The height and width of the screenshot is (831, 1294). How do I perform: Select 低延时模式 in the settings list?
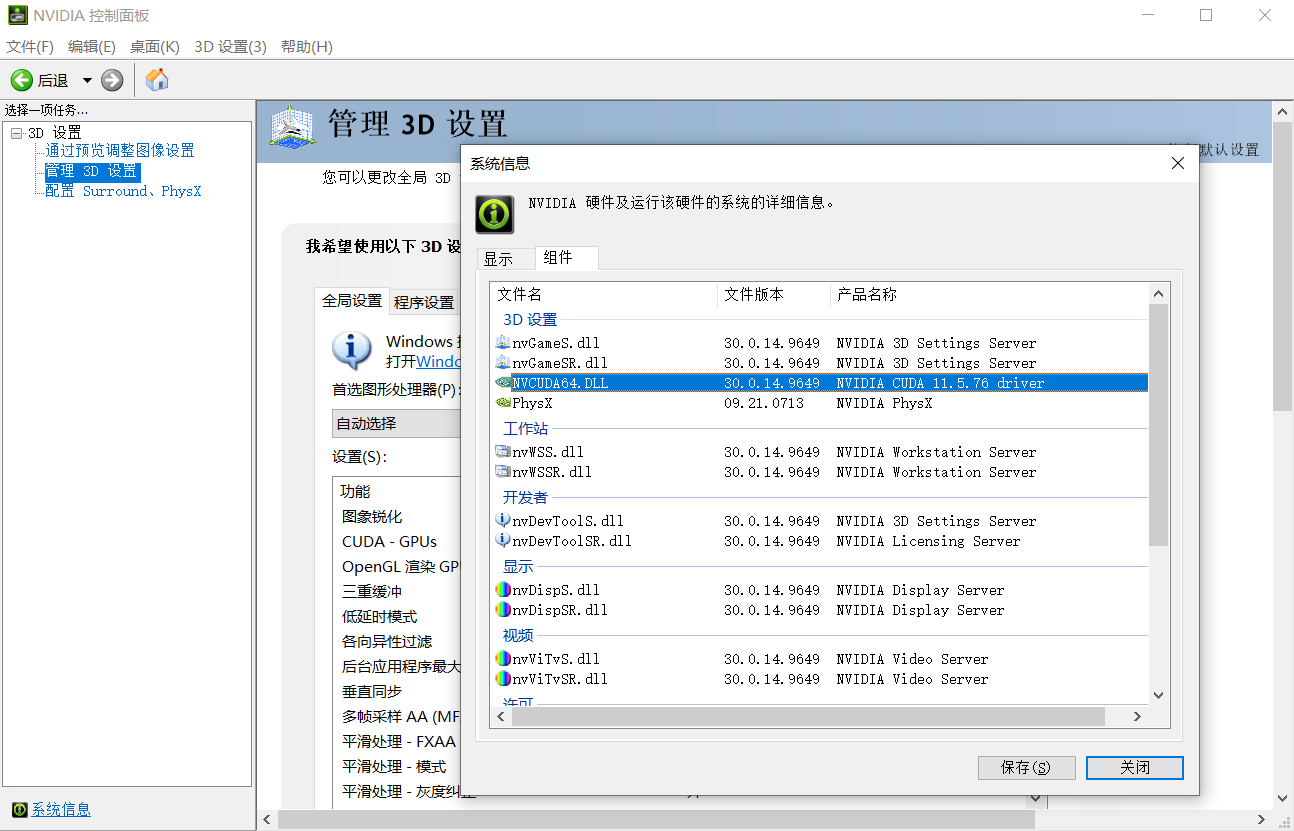click(x=380, y=617)
